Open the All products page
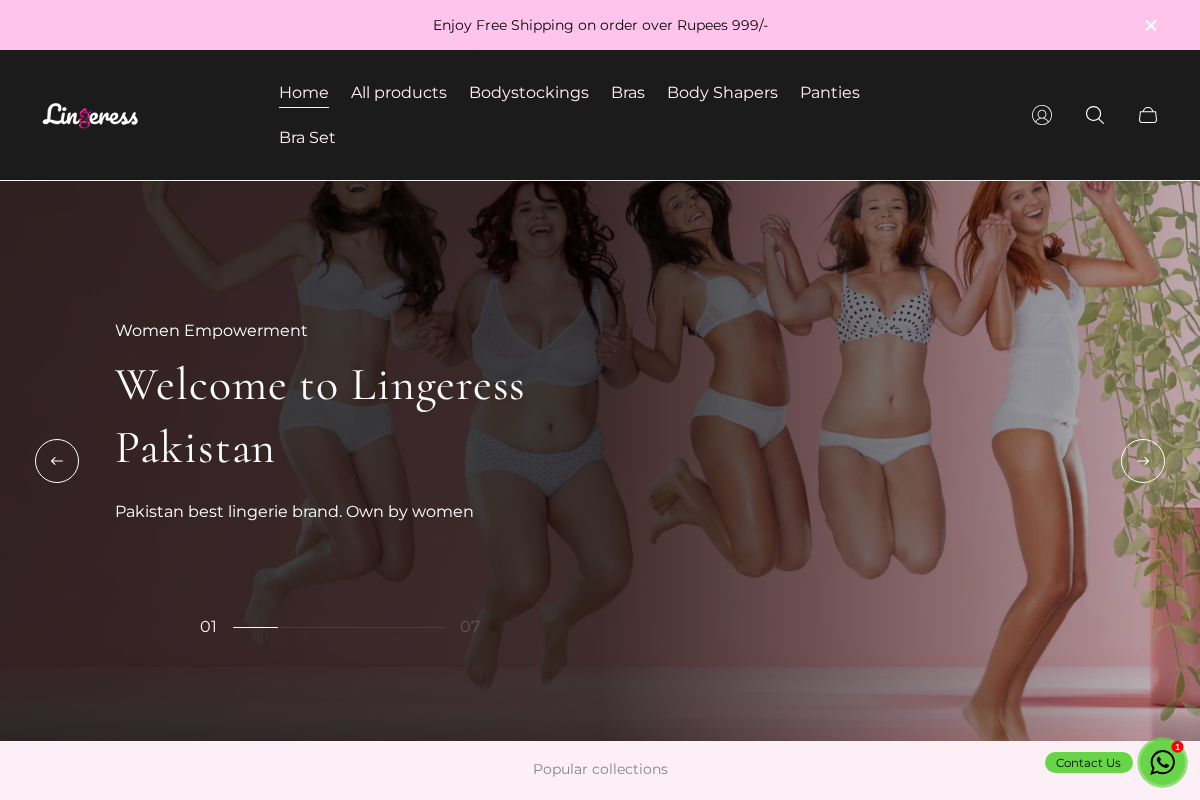Image resolution: width=1200 pixels, height=800 pixels. 399,92
